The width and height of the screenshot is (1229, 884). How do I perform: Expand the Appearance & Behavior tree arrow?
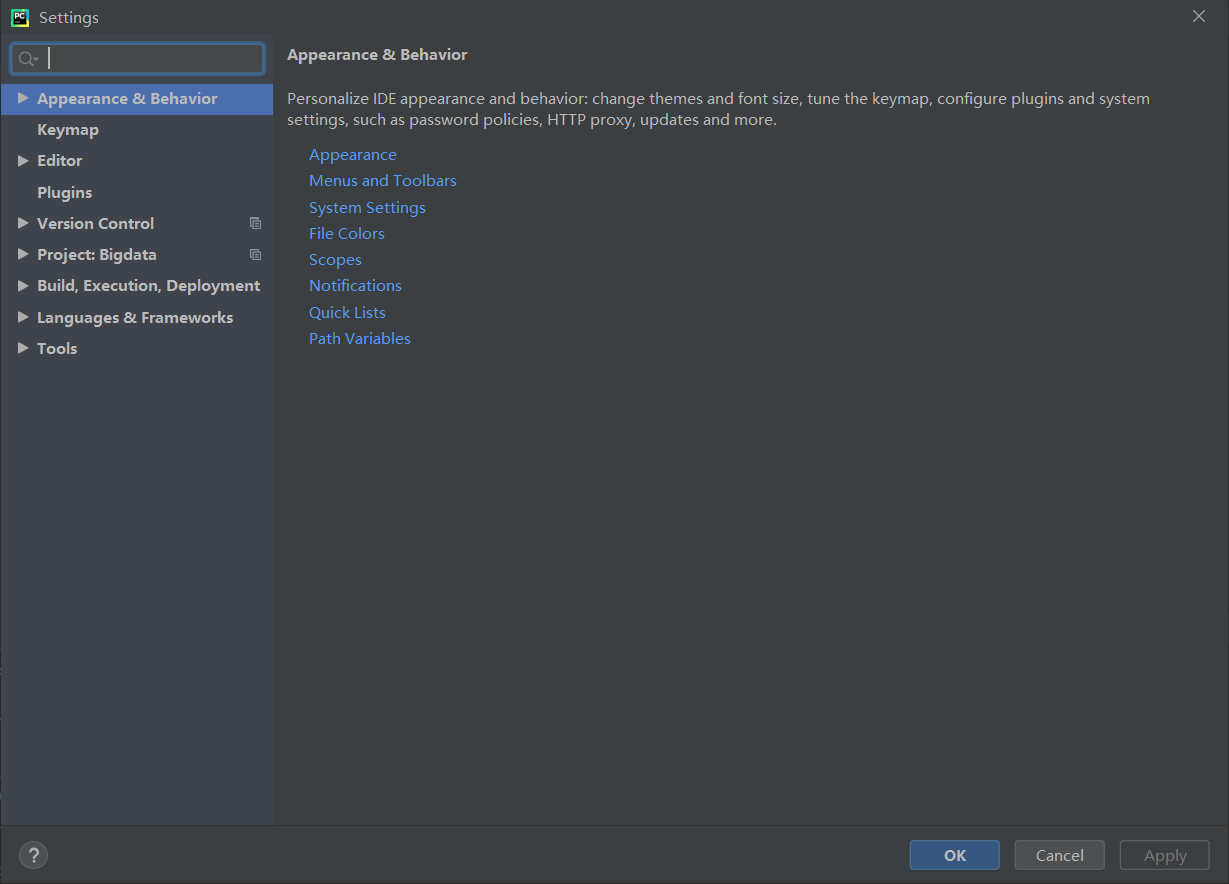coord(23,98)
